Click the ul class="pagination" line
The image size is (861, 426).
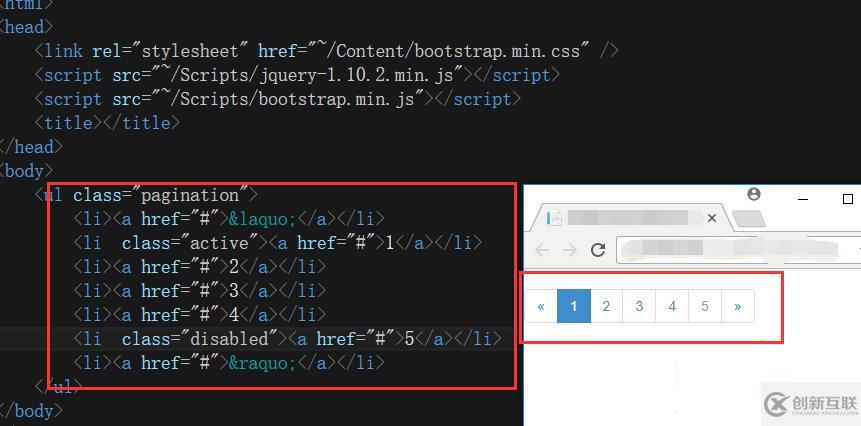click(x=146, y=195)
